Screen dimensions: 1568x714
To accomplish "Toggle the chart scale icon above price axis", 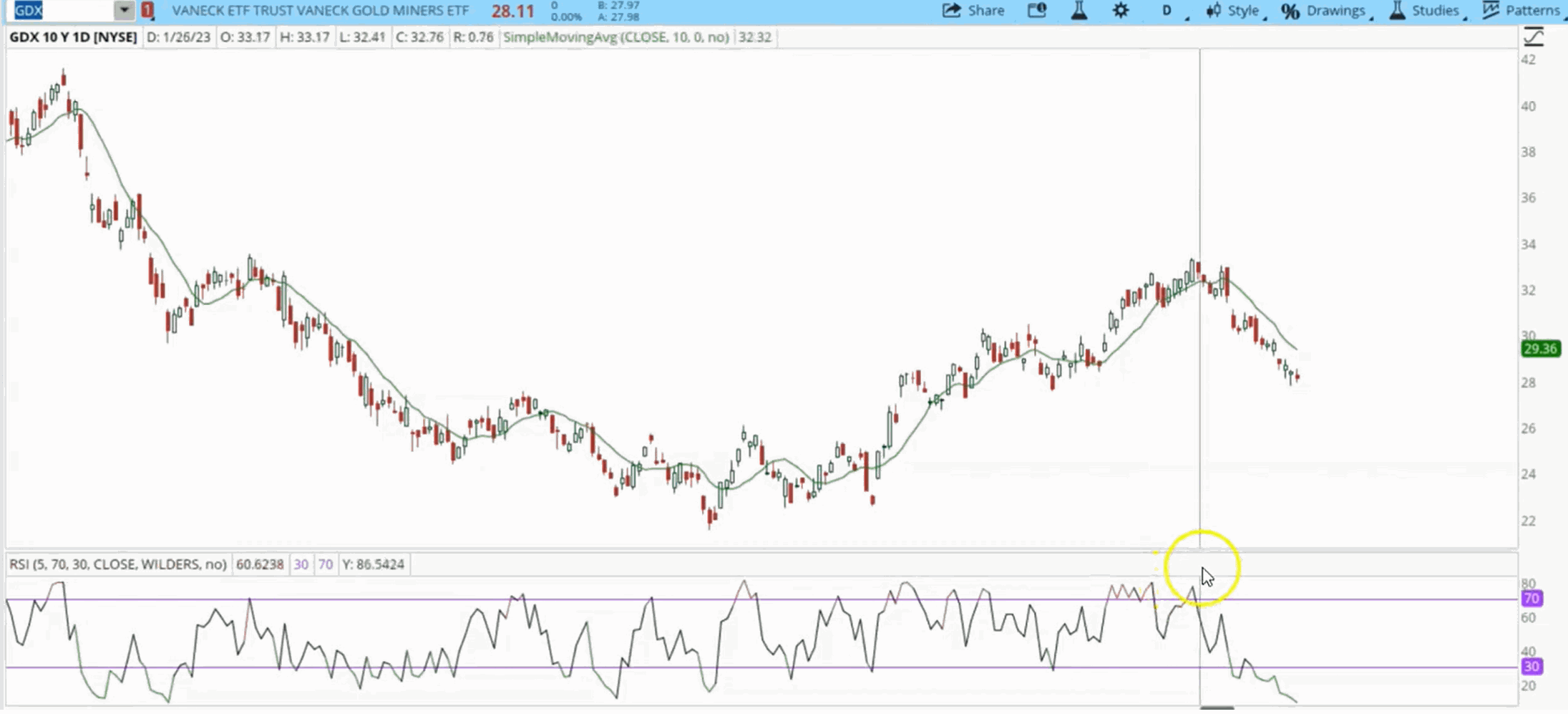I will pos(1533,37).
